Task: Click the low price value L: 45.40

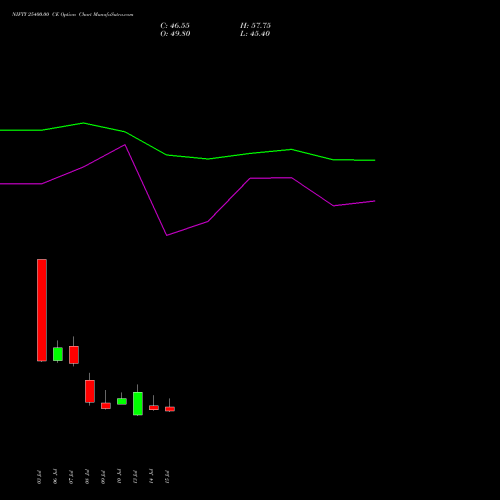Action: pos(255,34)
